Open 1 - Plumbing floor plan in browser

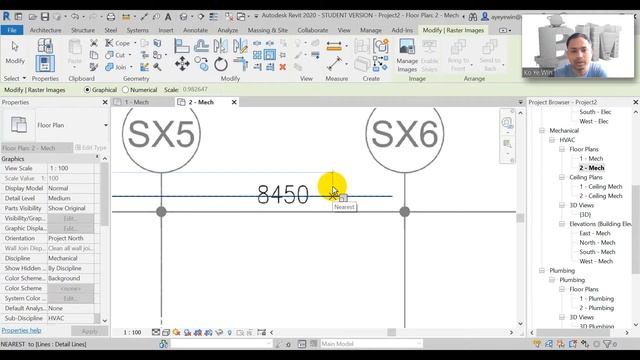[596, 298]
